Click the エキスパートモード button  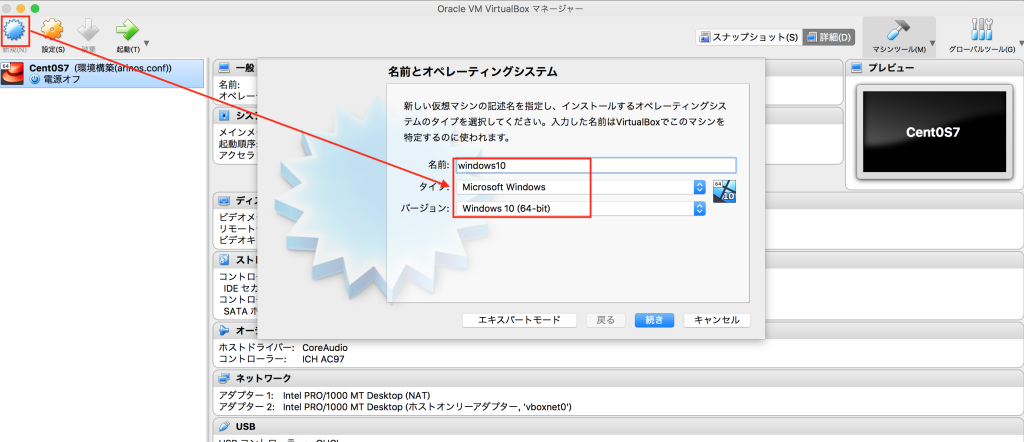pos(519,320)
